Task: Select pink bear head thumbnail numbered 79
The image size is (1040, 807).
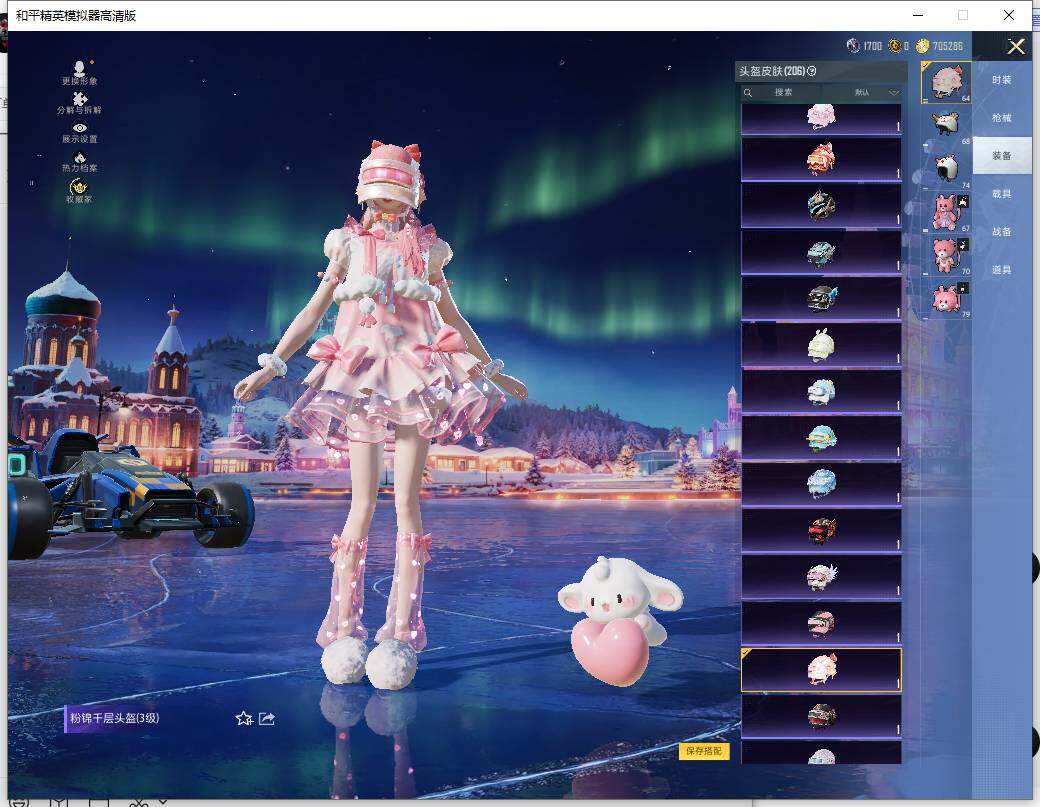Action: 946,298
